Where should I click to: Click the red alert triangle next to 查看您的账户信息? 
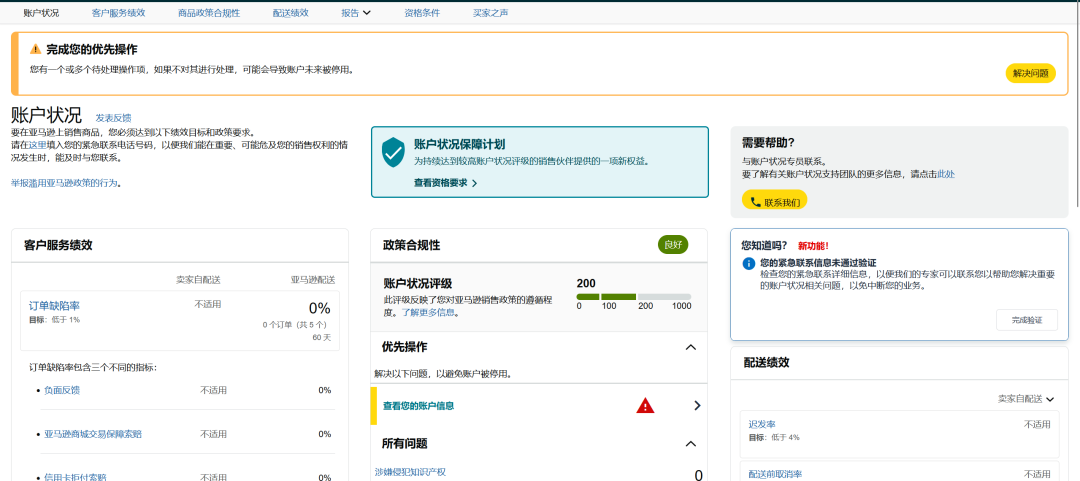pyautogui.click(x=645, y=405)
